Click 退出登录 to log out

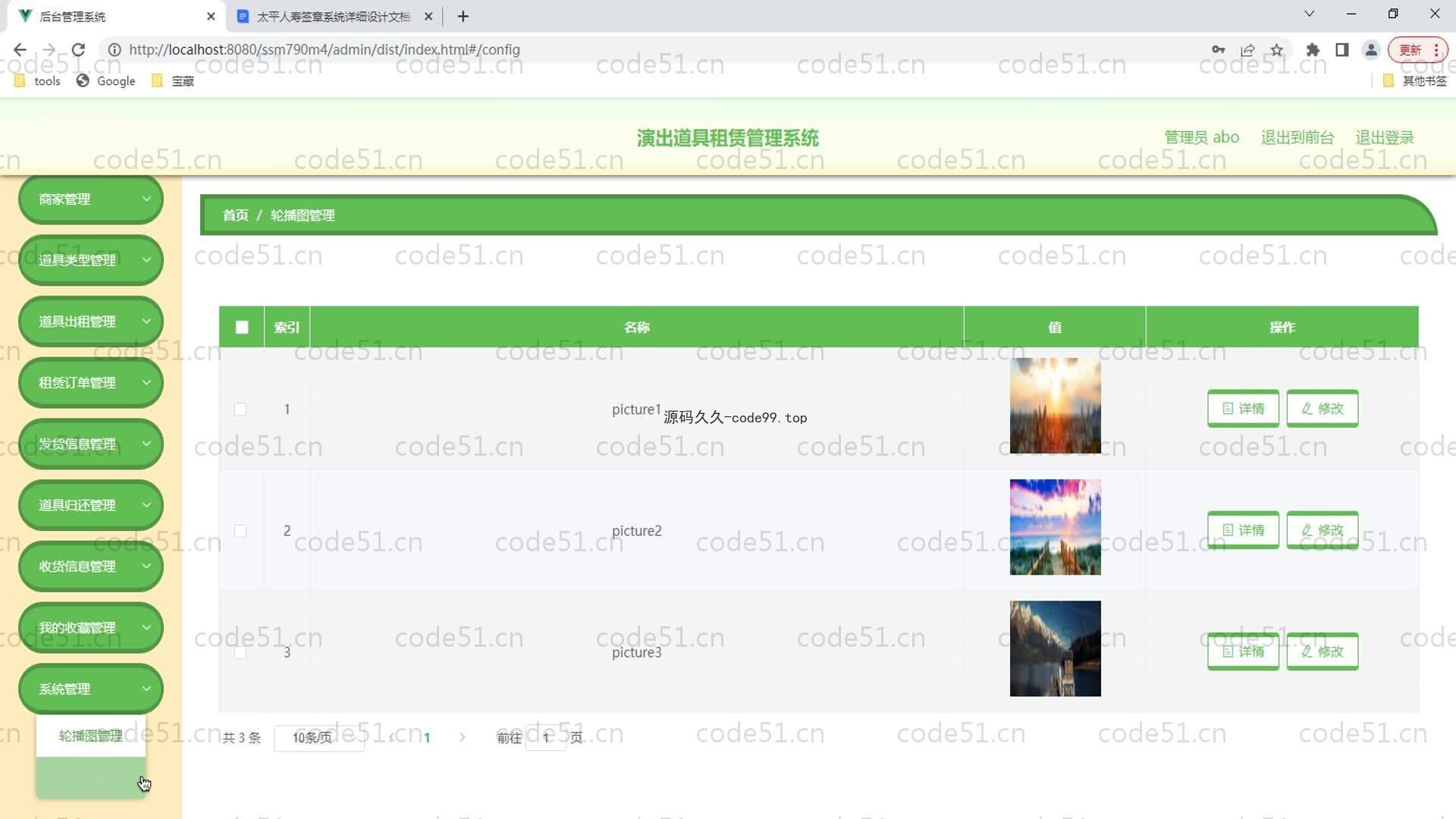tap(1385, 137)
